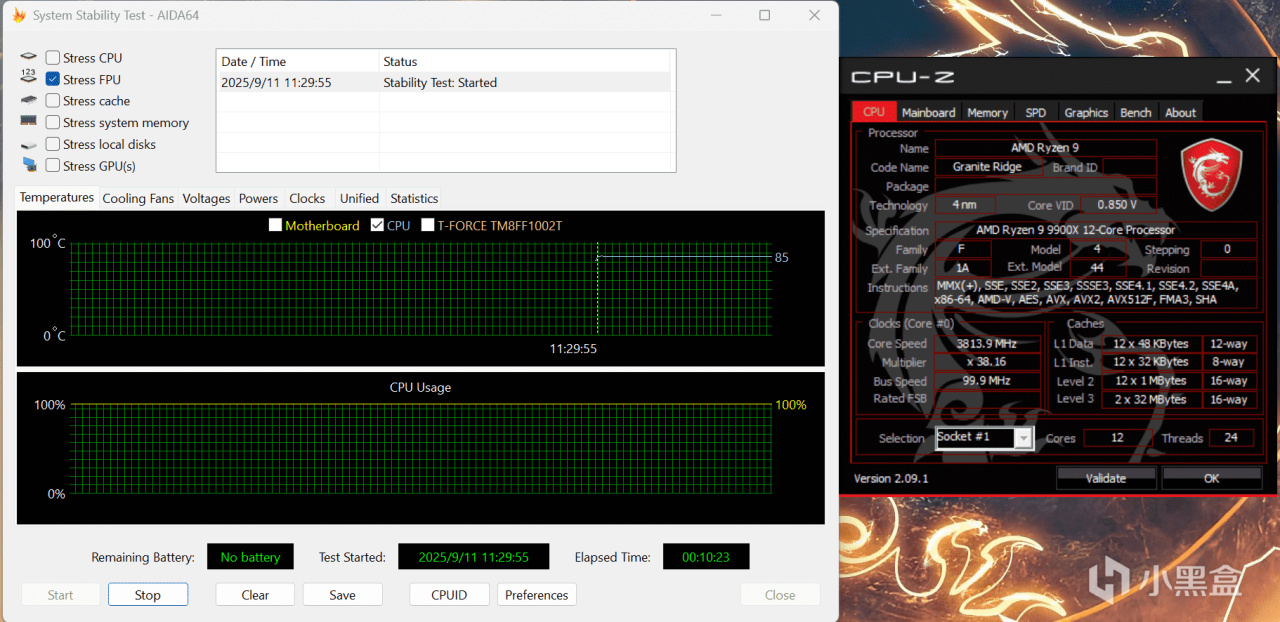The height and width of the screenshot is (622, 1280).
Task: Stop the stability test
Action: [x=148, y=595]
